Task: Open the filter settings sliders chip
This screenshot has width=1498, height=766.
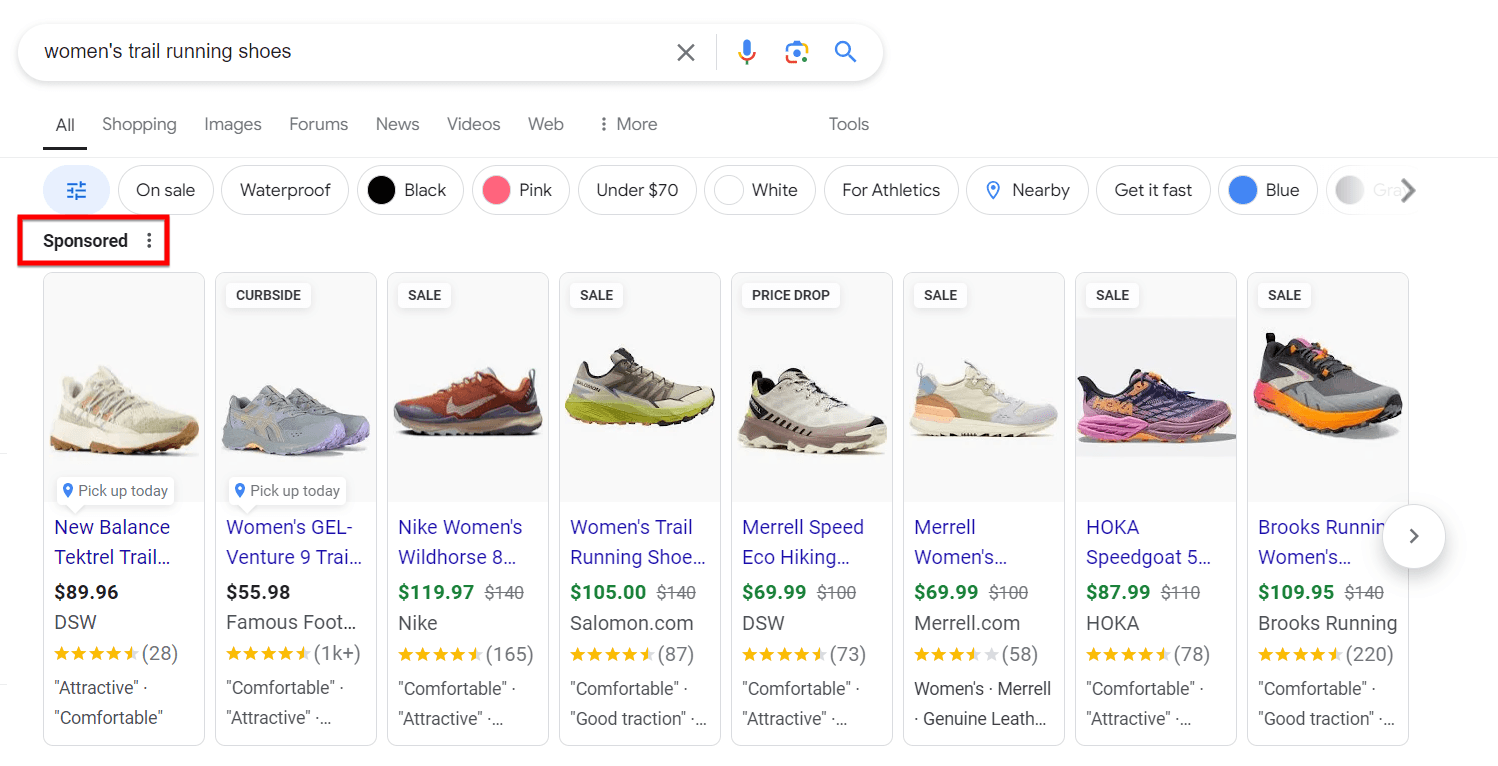Action: pos(76,190)
